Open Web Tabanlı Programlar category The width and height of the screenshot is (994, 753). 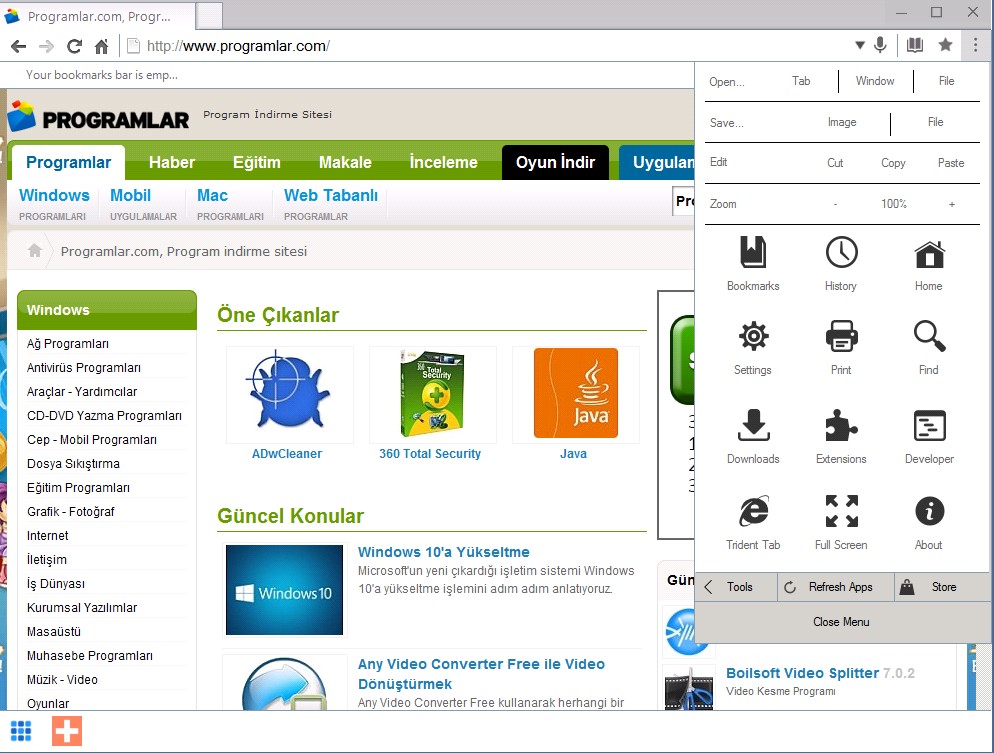point(331,203)
